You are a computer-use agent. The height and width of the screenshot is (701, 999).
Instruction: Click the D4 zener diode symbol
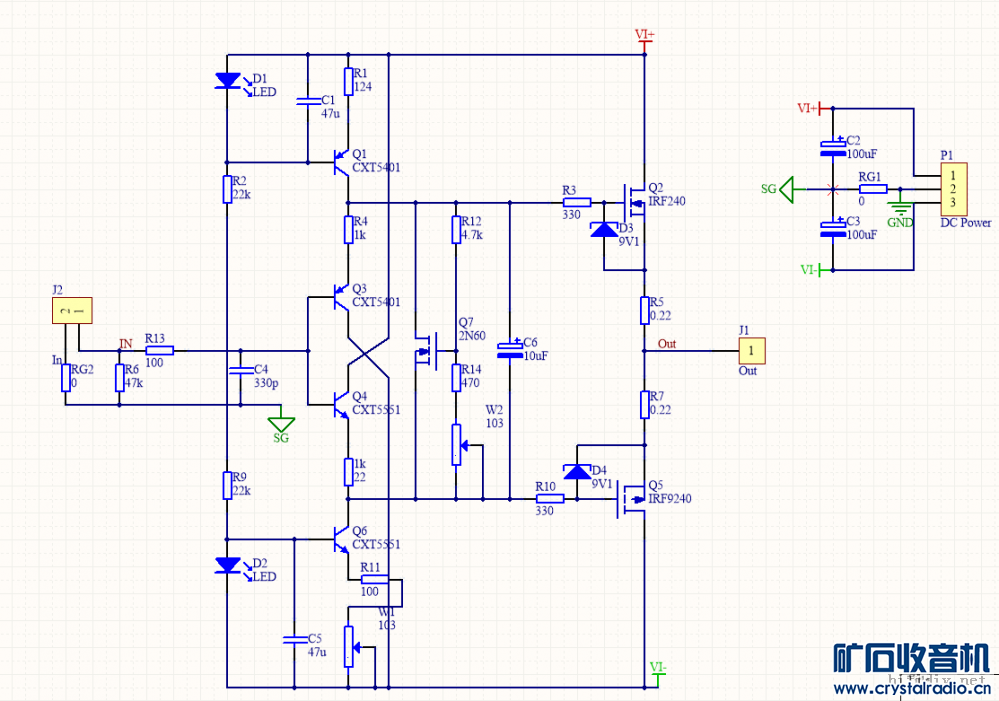click(577, 472)
